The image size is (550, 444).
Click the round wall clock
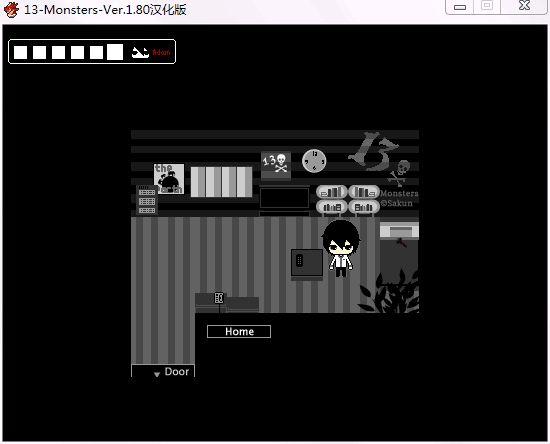[x=314, y=161]
